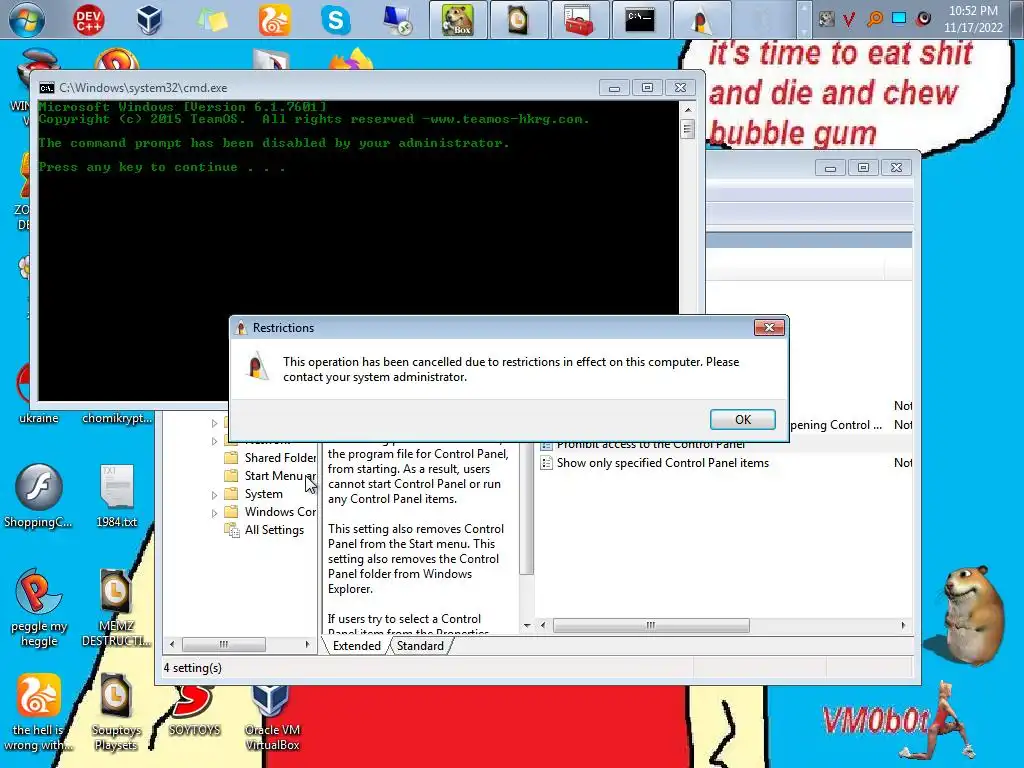Expand the System tree node

click(214, 495)
